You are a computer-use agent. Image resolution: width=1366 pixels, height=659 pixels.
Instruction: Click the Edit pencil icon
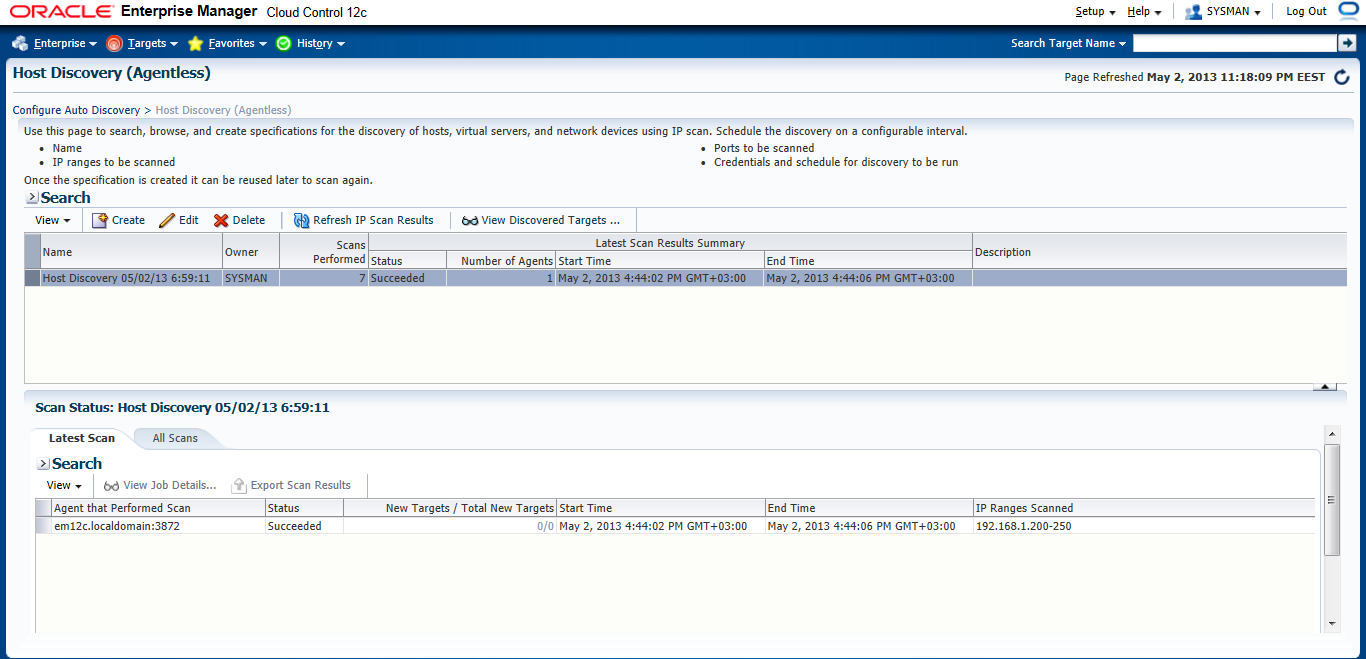167,220
